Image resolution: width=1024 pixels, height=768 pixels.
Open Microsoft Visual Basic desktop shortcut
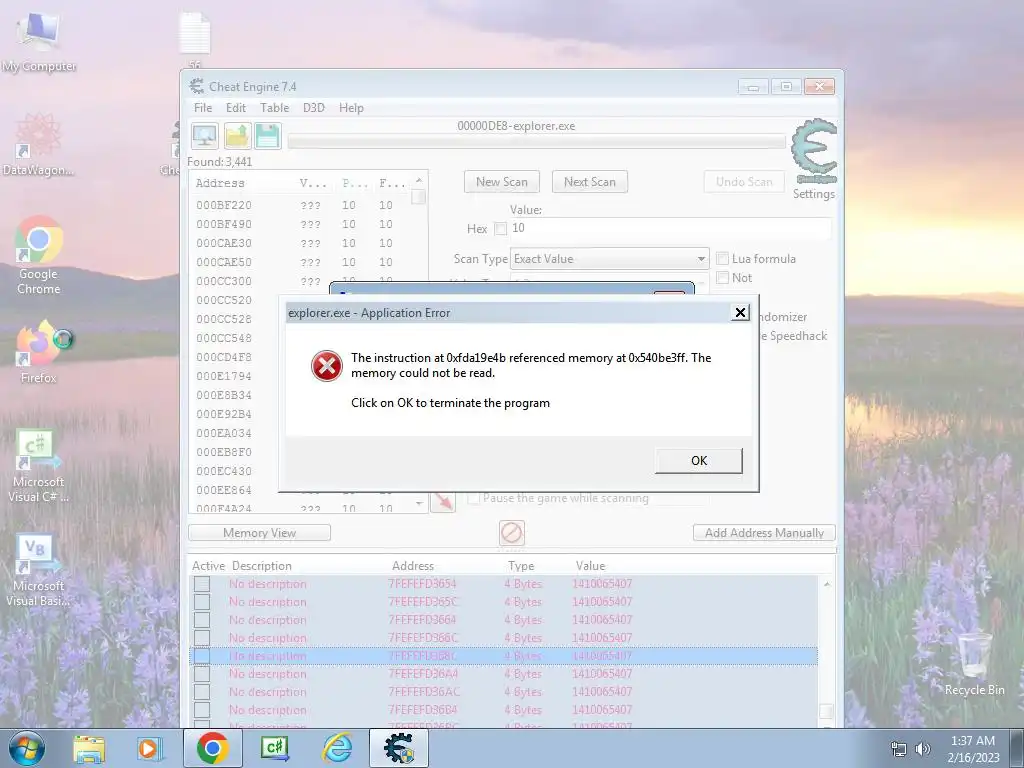pyautogui.click(x=39, y=571)
